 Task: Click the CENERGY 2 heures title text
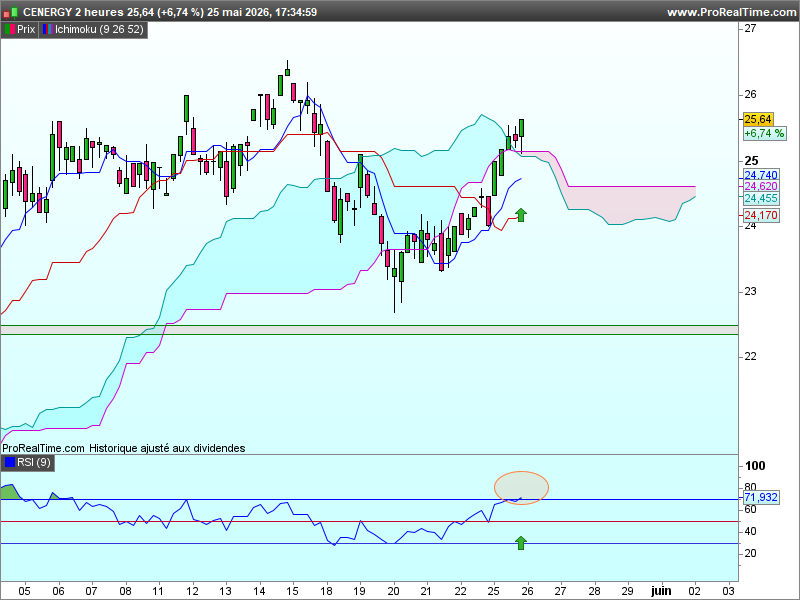coord(73,12)
